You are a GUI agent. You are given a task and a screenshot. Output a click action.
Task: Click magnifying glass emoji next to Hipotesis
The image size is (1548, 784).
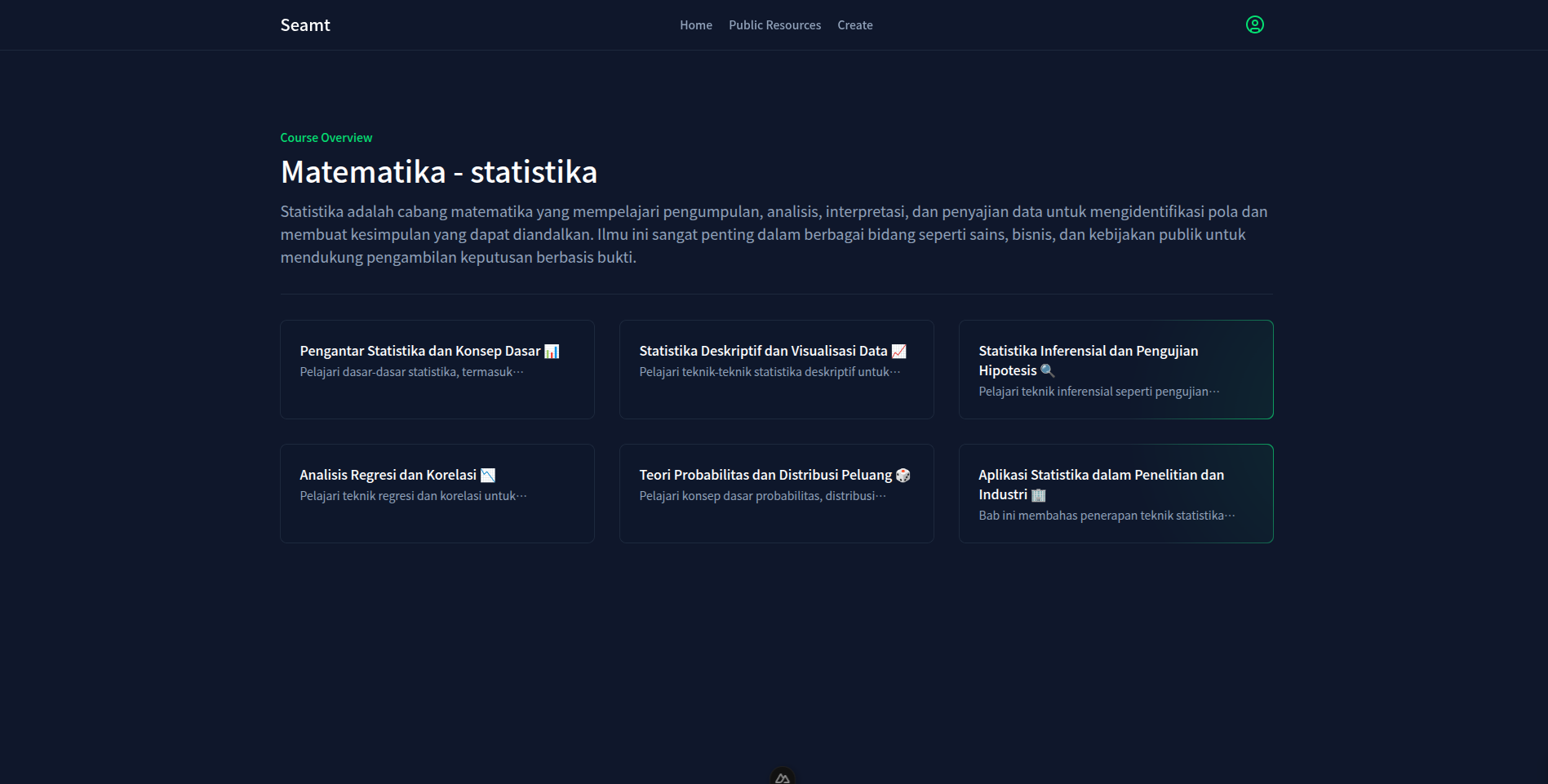click(x=1047, y=371)
